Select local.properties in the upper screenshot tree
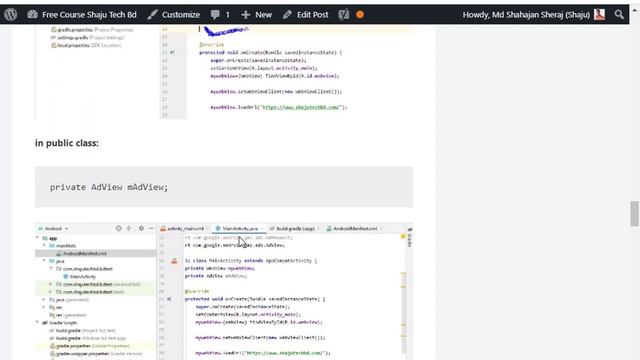 (86, 45)
